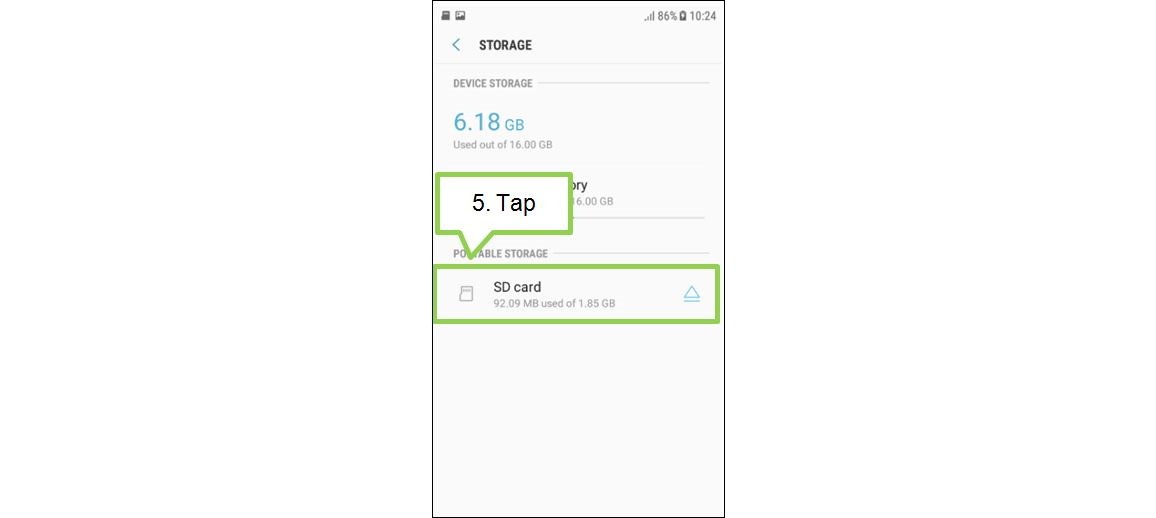Tap the image notification icon in the status bar
The height and width of the screenshot is (518, 1156).
tap(460, 15)
